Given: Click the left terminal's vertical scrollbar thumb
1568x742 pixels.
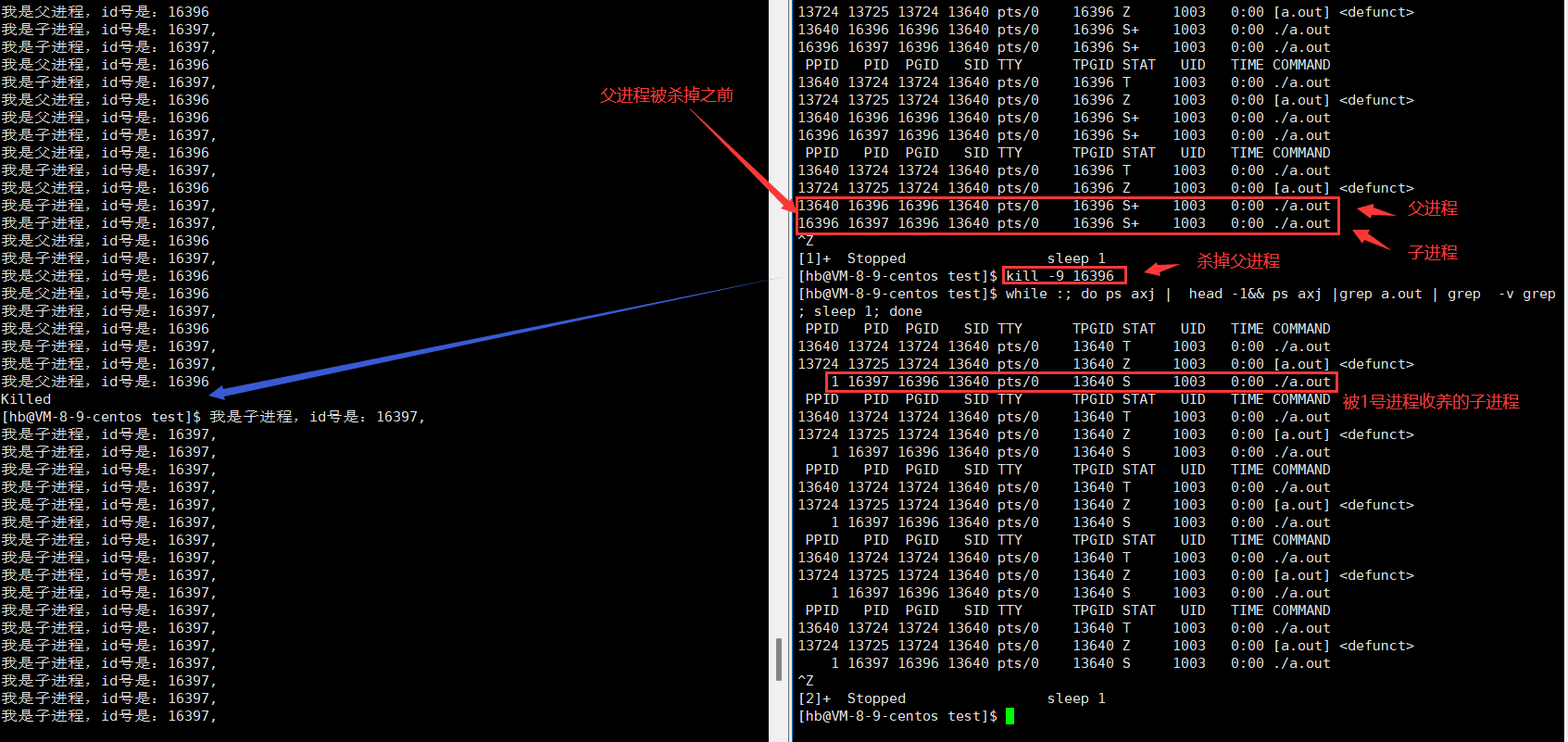Looking at the screenshot, I should pos(779,659).
